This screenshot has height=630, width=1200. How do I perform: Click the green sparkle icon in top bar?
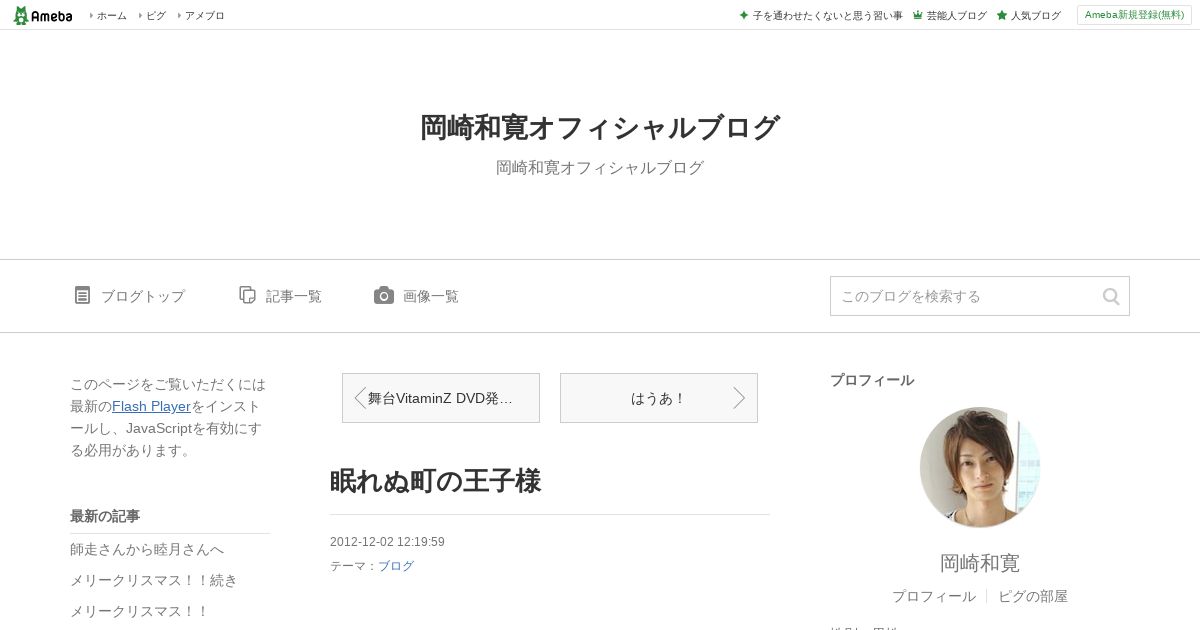point(744,16)
